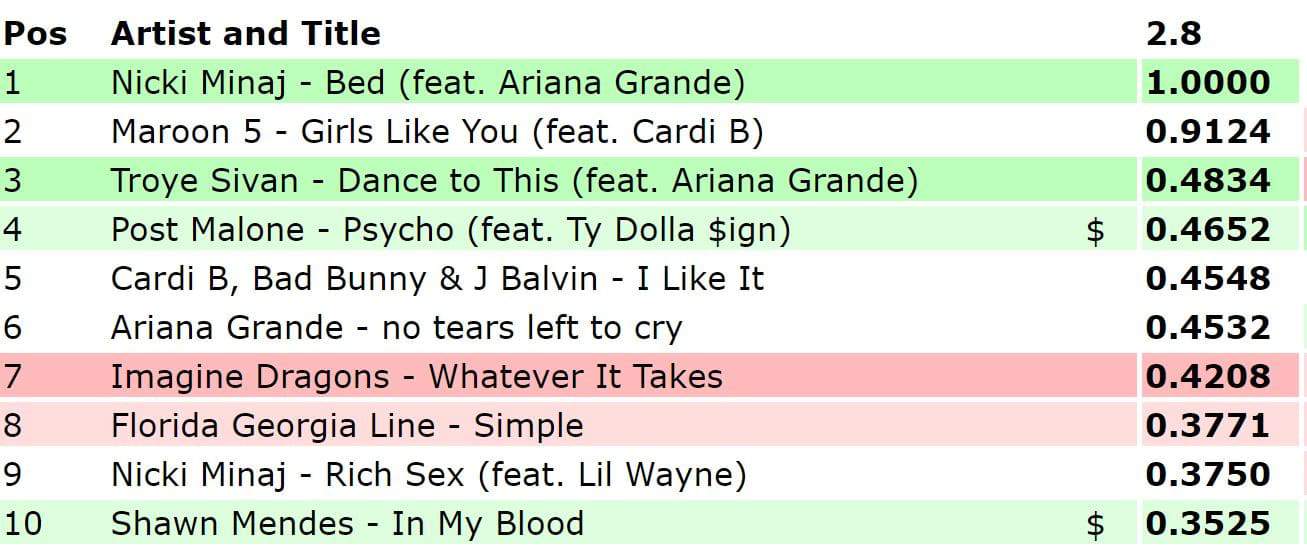Click Shawn Mendes - In My Blood title
This screenshot has width=1307, height=548.
point(346,523)
